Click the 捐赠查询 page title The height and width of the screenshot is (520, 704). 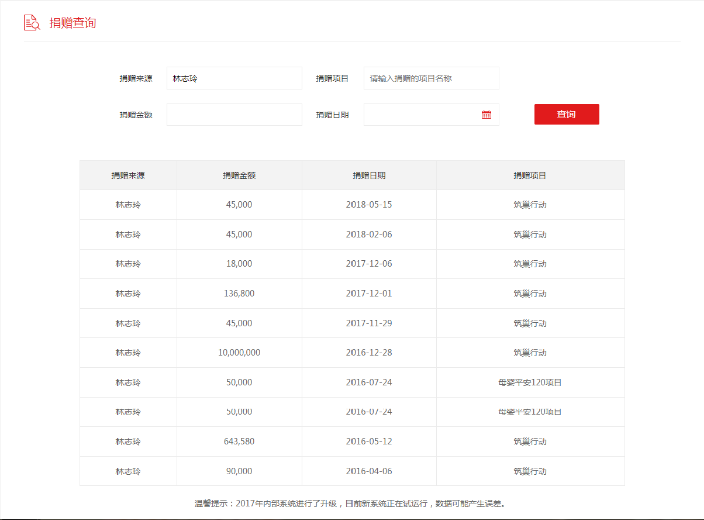(x=73, y=22)
